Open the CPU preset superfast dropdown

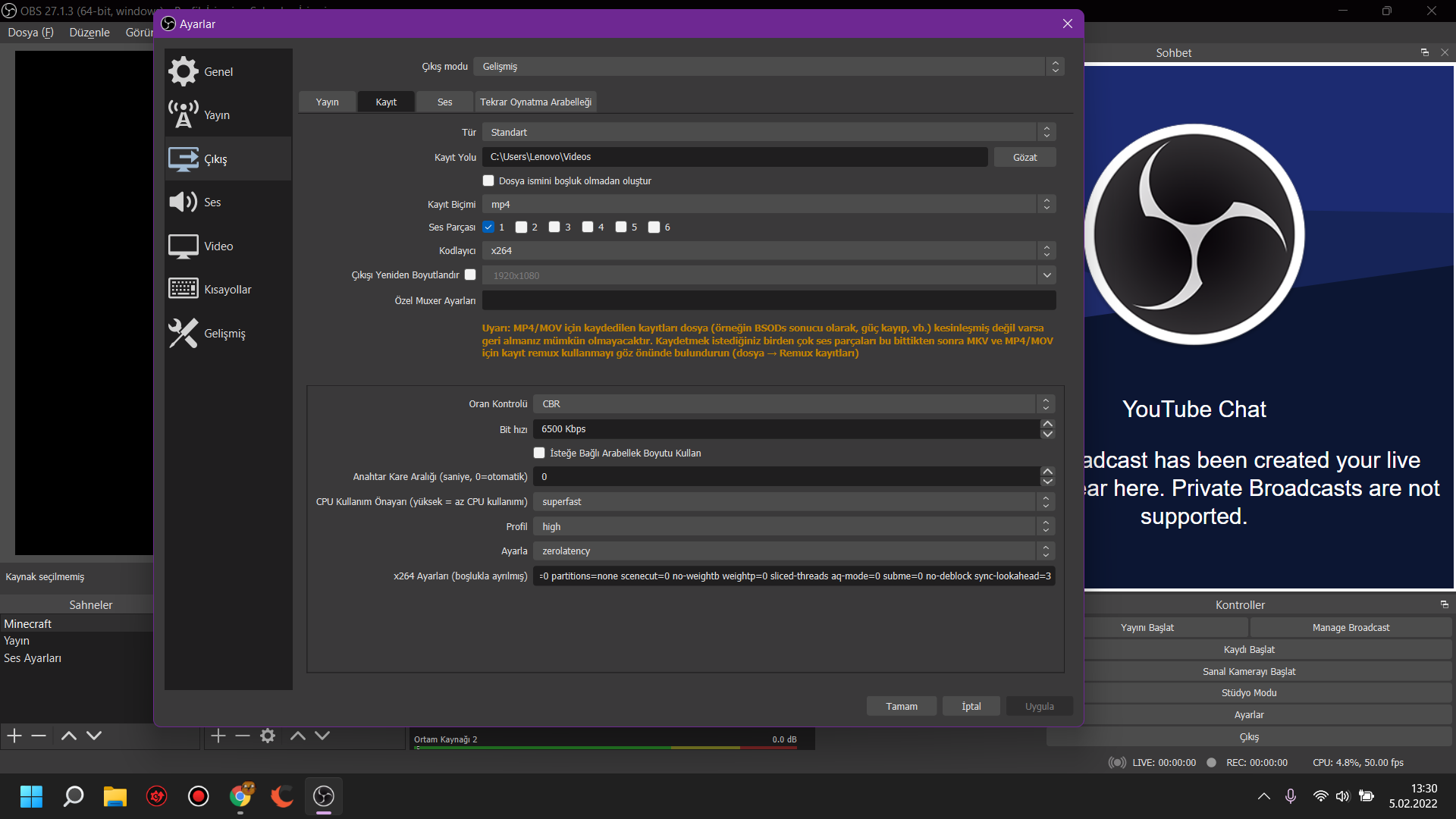coord(793,501)
